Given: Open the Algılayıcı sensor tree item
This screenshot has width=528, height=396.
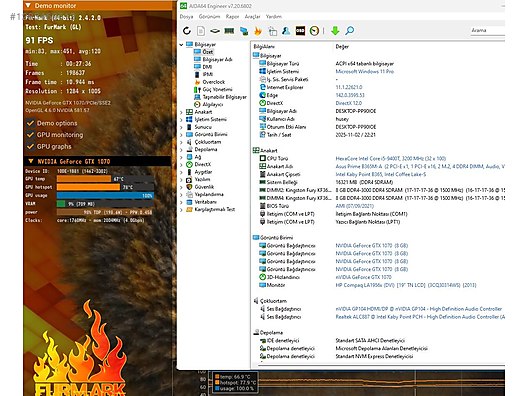Looking at the screenshot, I should (212, 104).
